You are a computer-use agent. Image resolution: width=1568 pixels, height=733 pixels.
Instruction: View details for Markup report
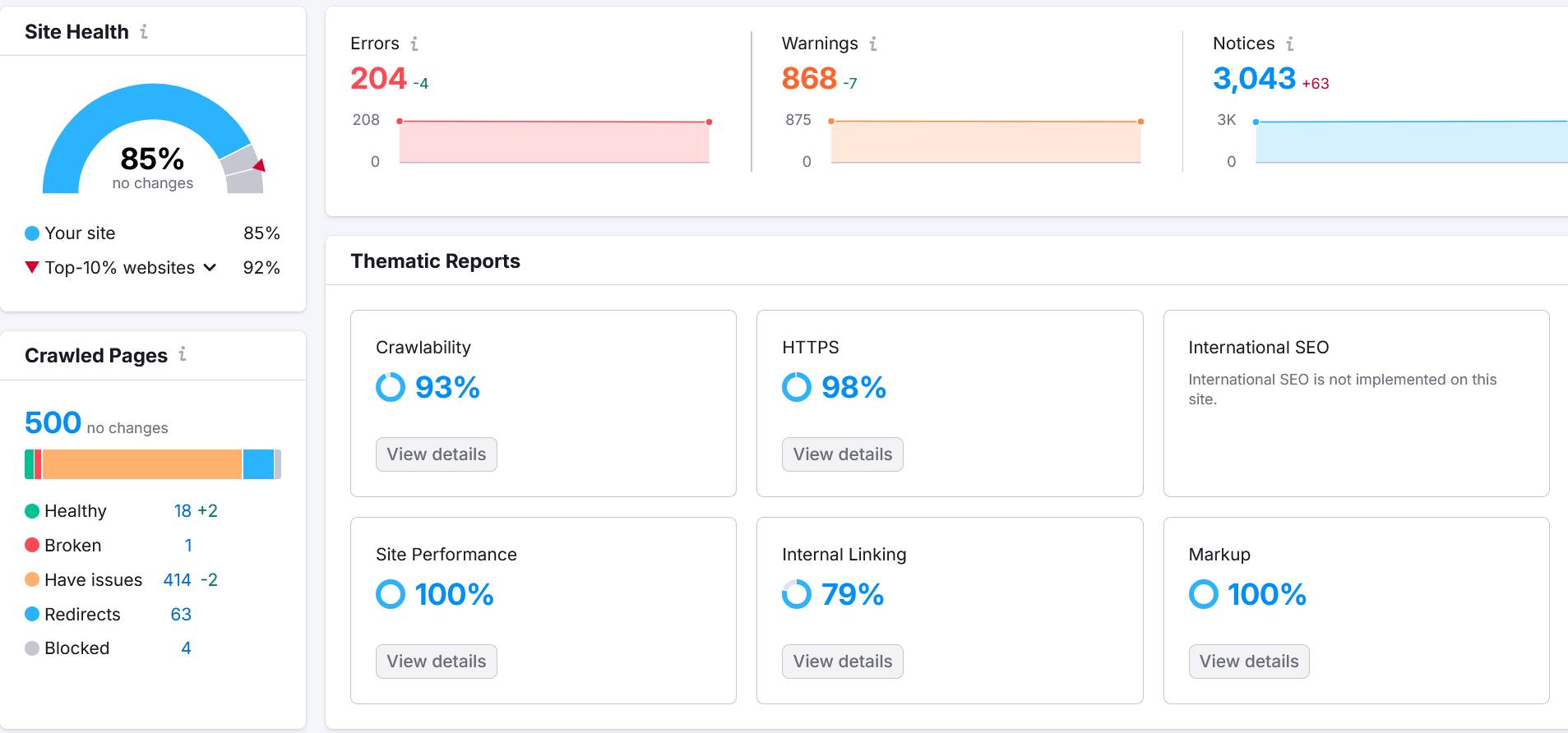(x=1249, y=662)
